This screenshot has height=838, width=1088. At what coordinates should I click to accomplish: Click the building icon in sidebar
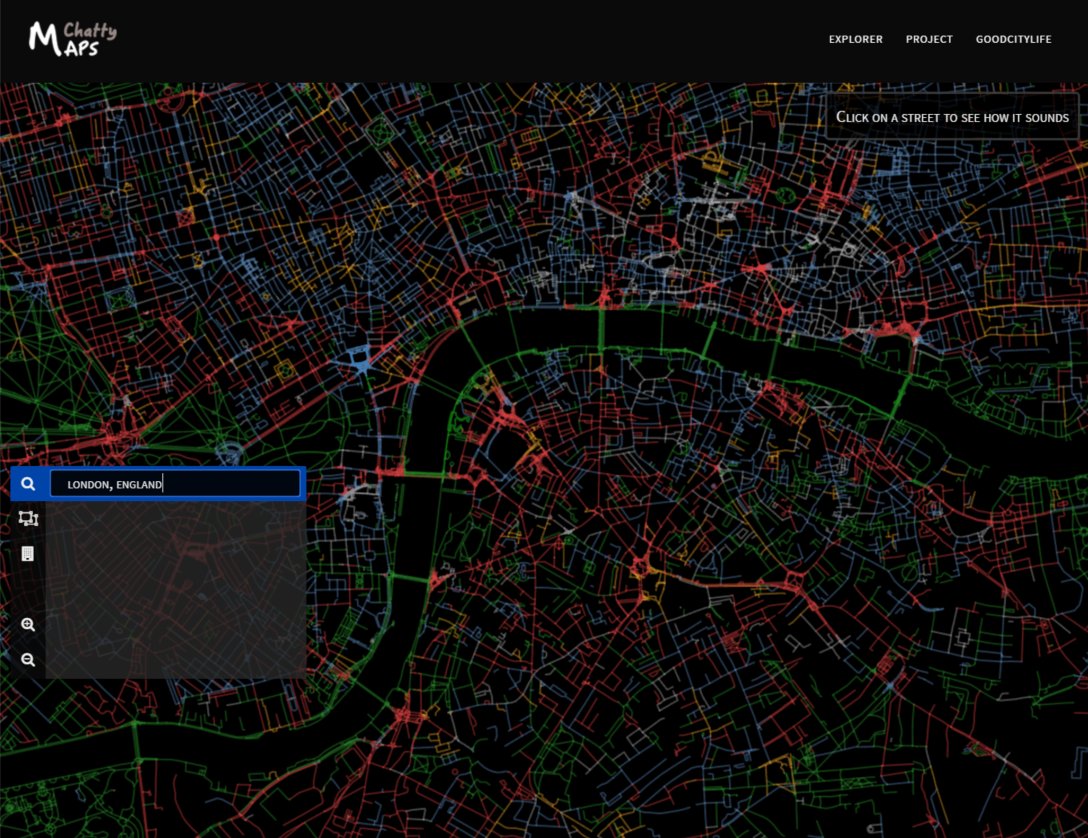point(28,554)
